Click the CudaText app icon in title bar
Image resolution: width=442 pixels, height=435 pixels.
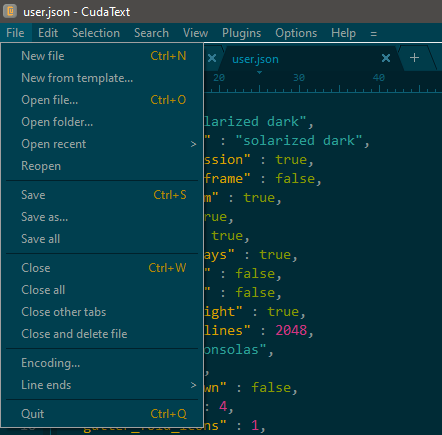coord(10,11)
